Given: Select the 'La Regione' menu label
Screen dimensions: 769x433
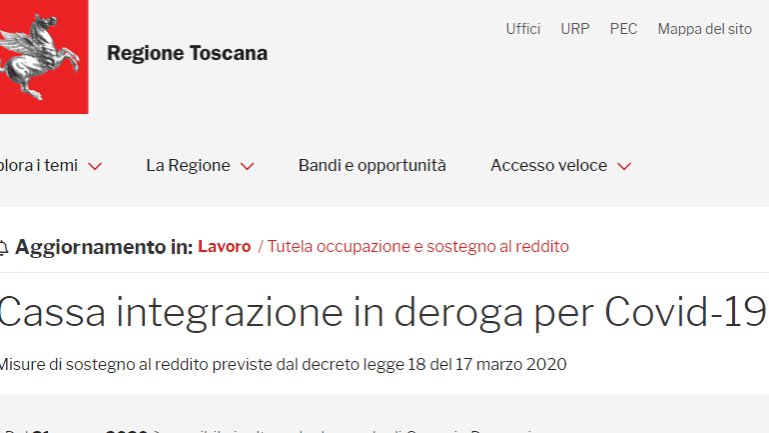Looking at the screenshot, I should click(x=188, y=166).
